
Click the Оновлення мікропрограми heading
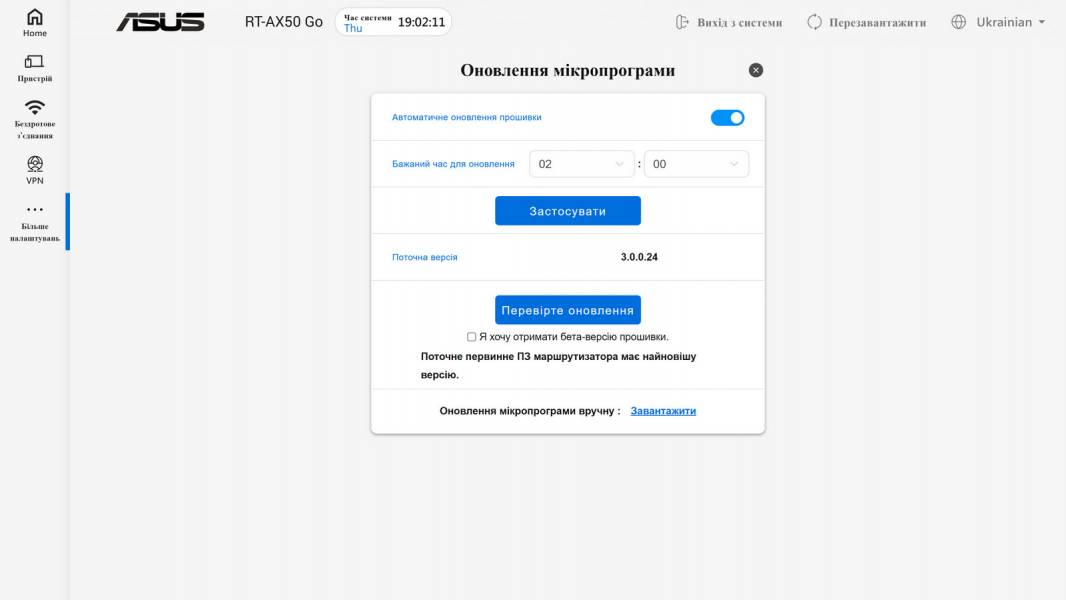point(568,71)
